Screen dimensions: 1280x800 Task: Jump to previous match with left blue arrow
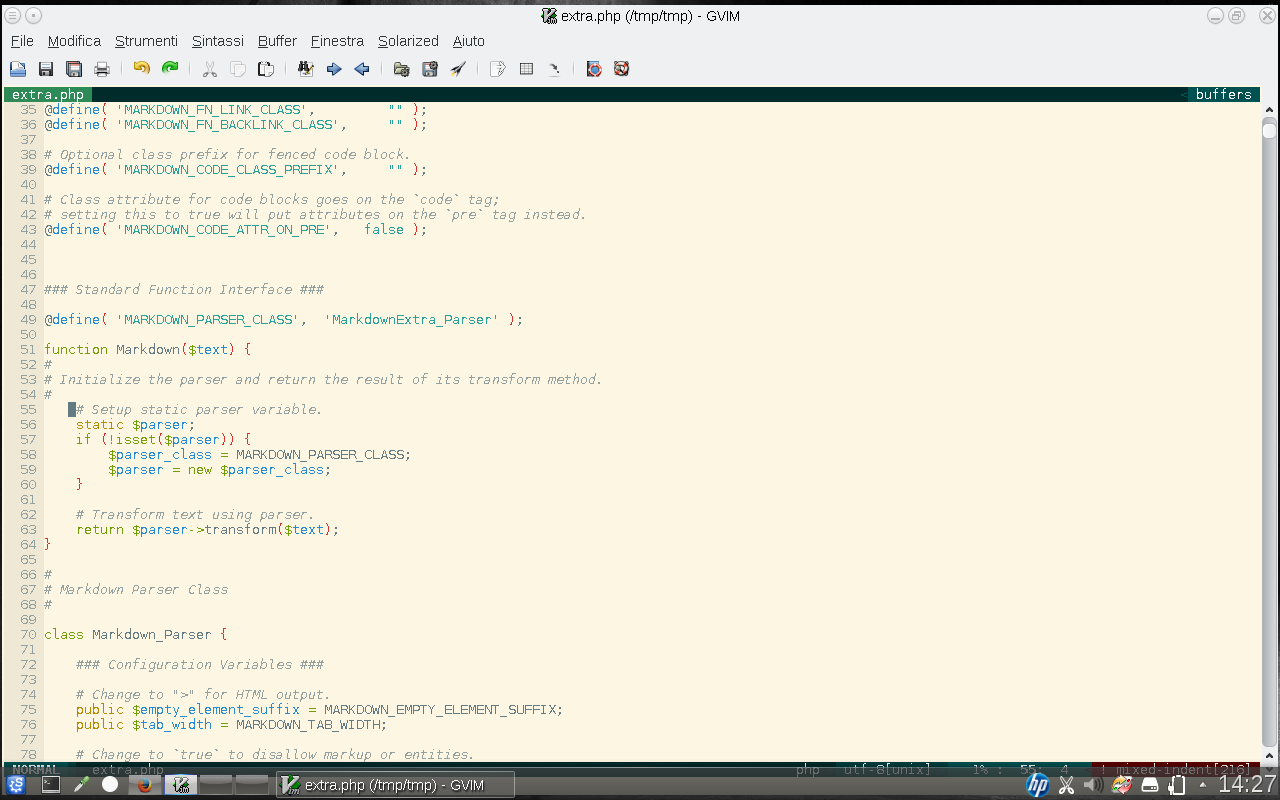coord(362,69)
